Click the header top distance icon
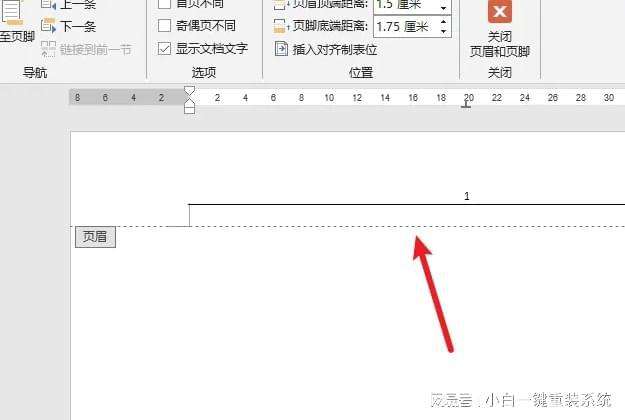This screenshot has width=625, height=420. [280, 4]
